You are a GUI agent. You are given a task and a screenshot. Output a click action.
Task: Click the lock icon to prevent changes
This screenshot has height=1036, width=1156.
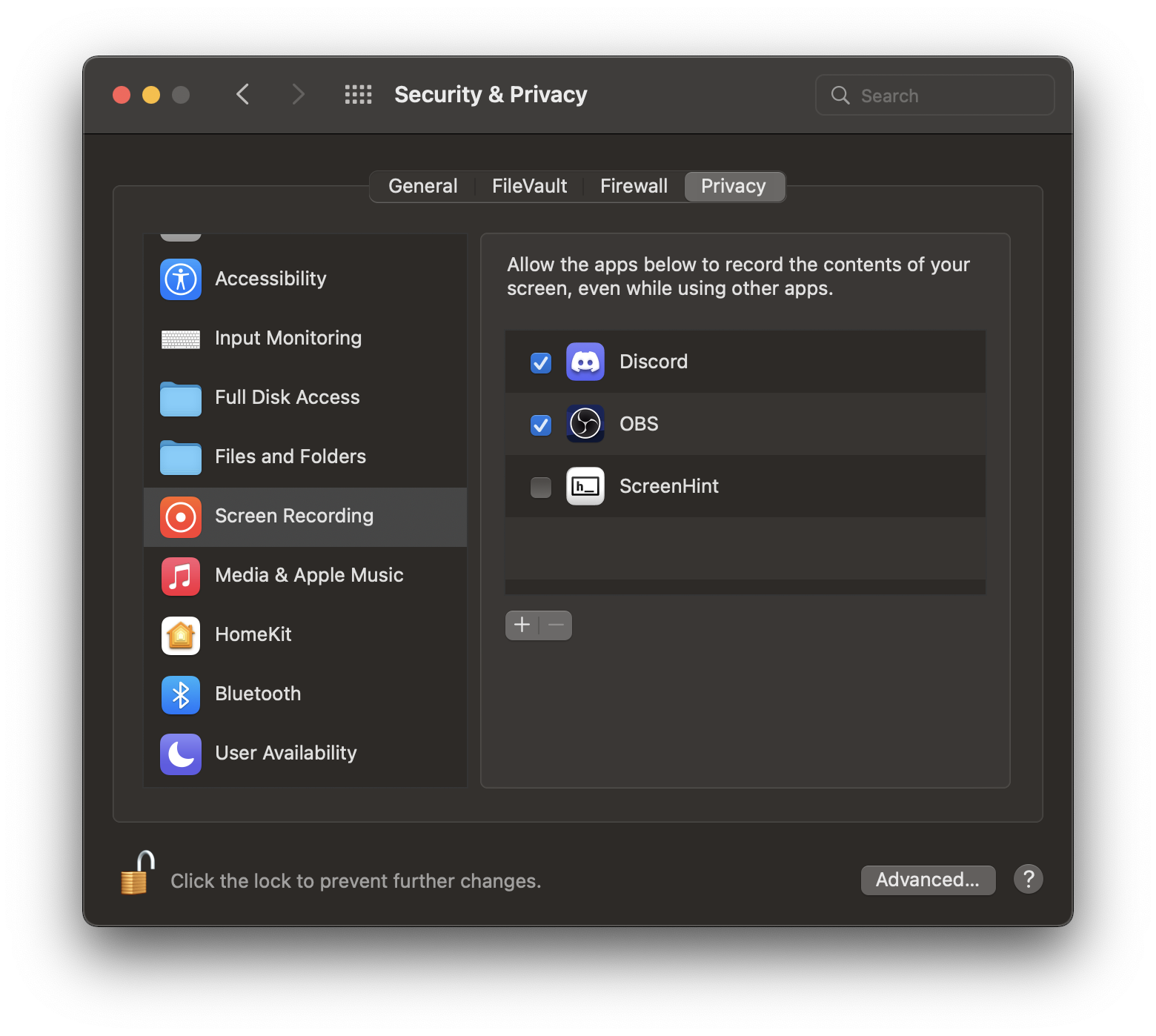[x=138, y=873]
